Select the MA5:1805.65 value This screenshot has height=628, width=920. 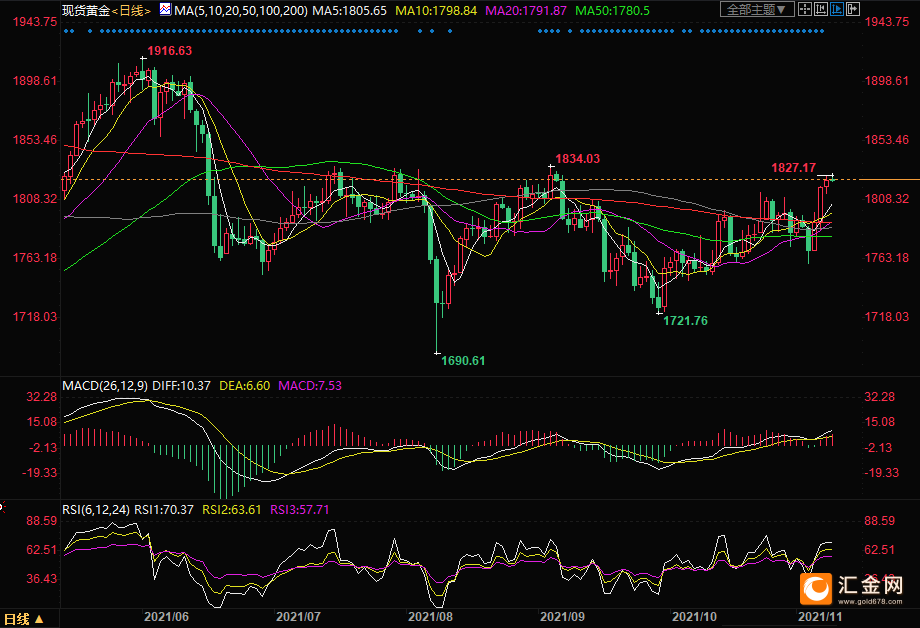[x=350, y=11]
